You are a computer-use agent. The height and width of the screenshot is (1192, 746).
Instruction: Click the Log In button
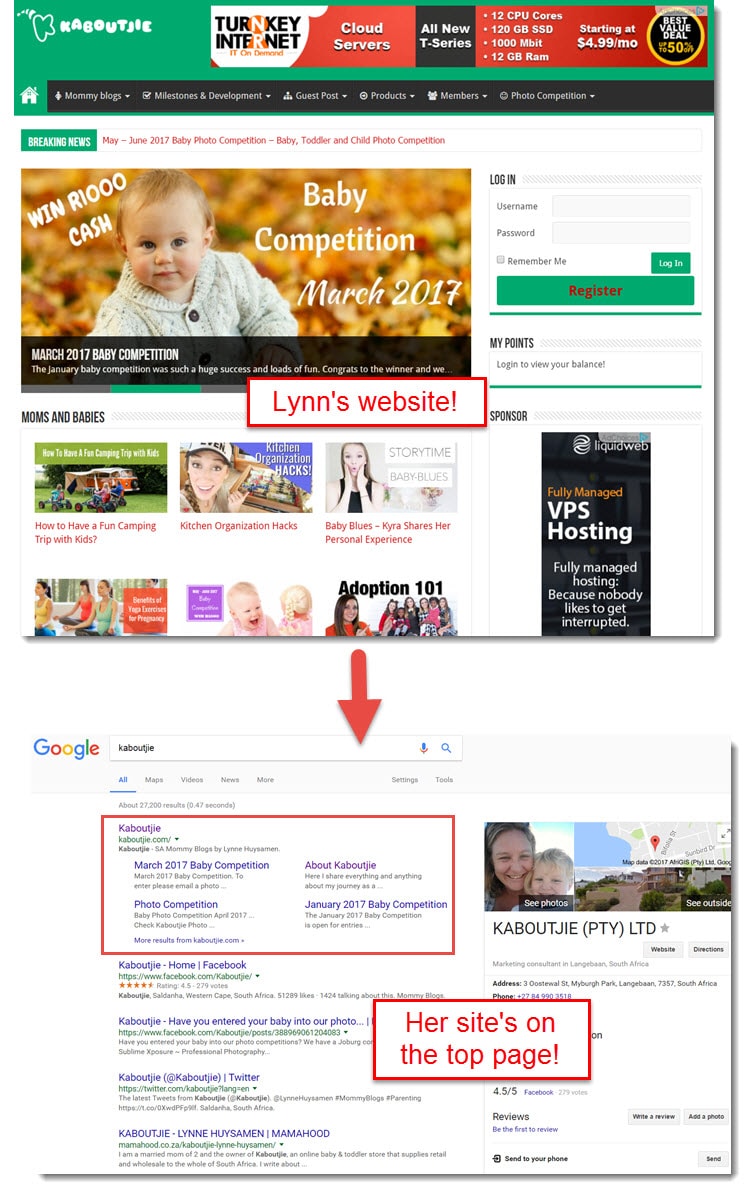pos(671,263)
